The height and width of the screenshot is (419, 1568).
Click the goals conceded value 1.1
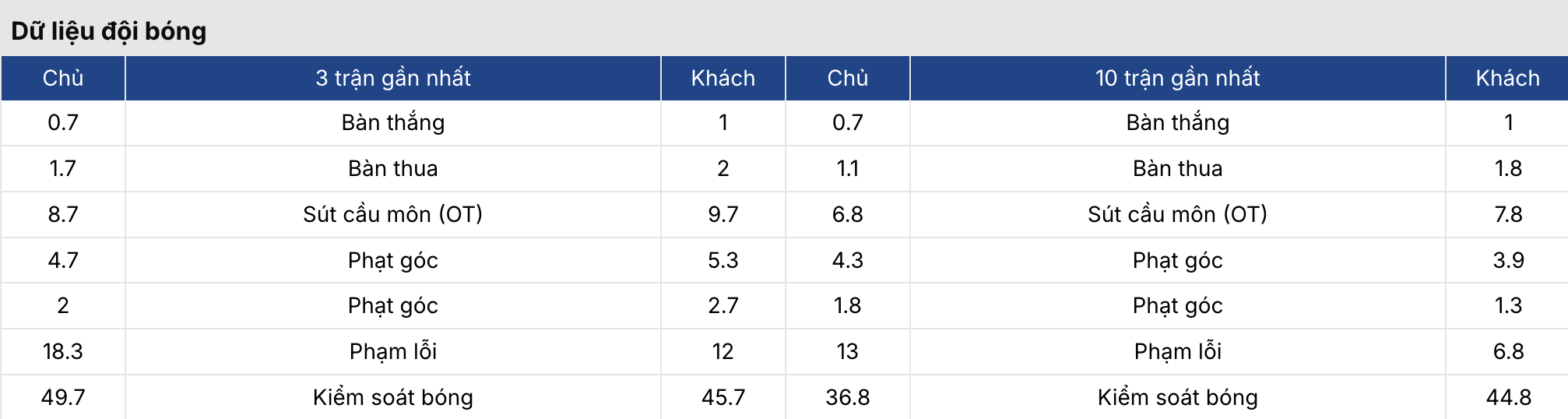click(x=847, y=168)
